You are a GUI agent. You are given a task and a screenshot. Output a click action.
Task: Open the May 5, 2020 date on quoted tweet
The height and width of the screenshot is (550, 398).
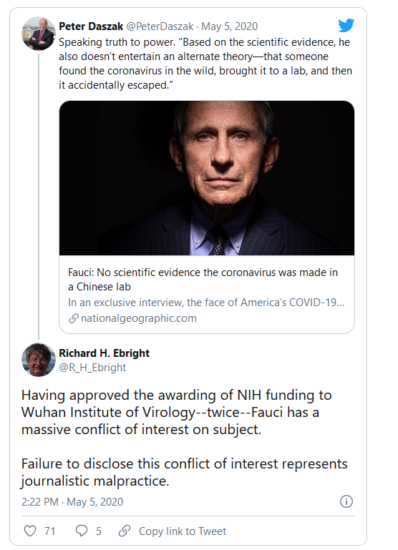[x=229, y=26]
